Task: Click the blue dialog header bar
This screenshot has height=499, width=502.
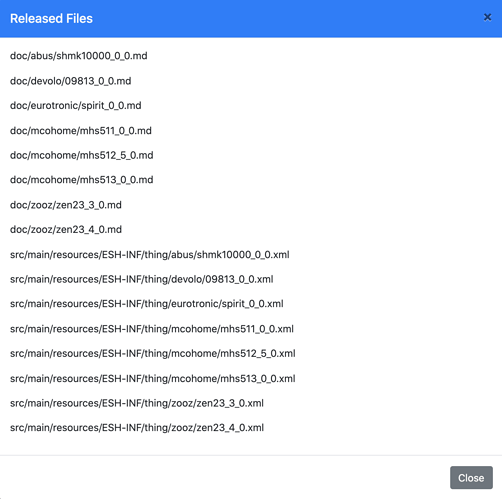Action: pos(251,18)
